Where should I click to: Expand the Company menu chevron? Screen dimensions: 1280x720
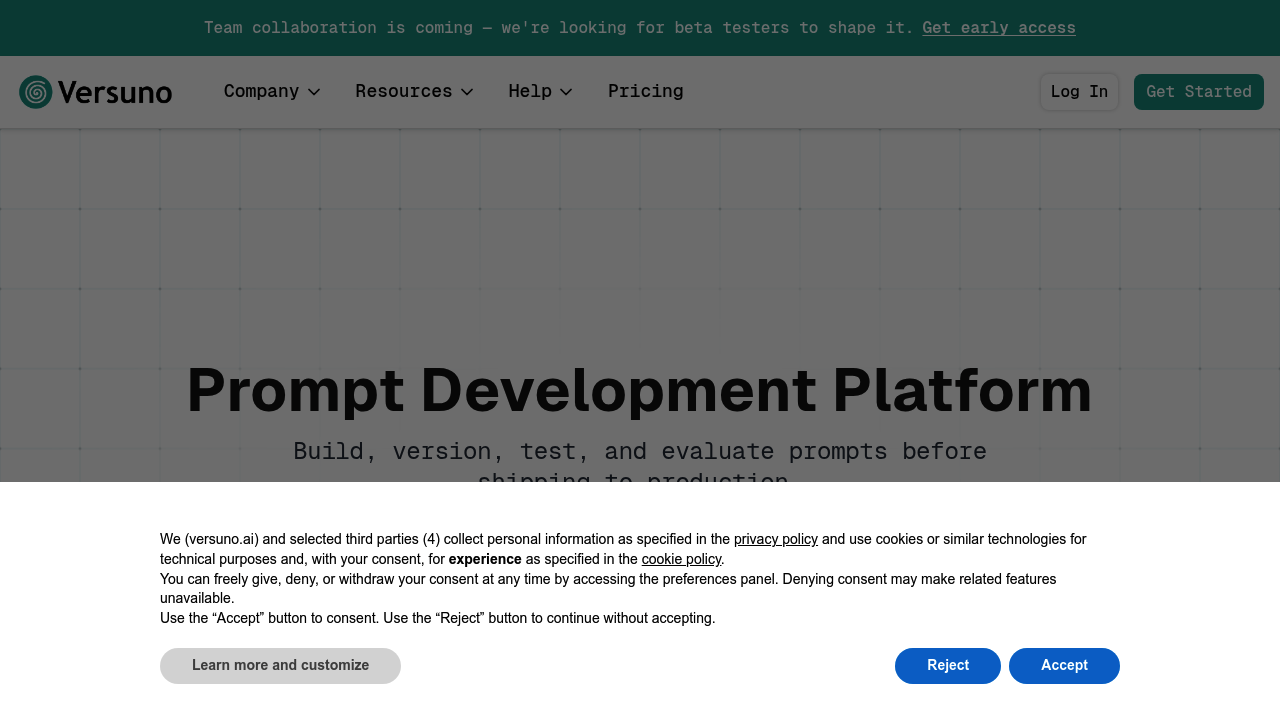point(314,92)
